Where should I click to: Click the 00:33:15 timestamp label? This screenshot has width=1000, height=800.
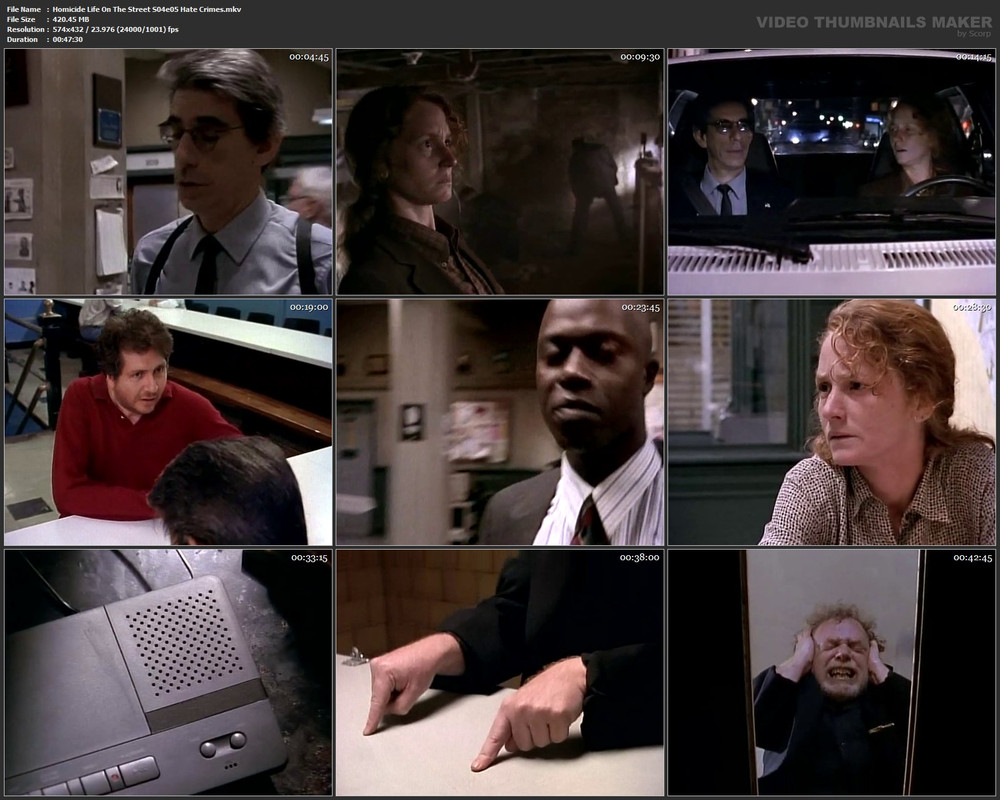(x=309, y=558)
